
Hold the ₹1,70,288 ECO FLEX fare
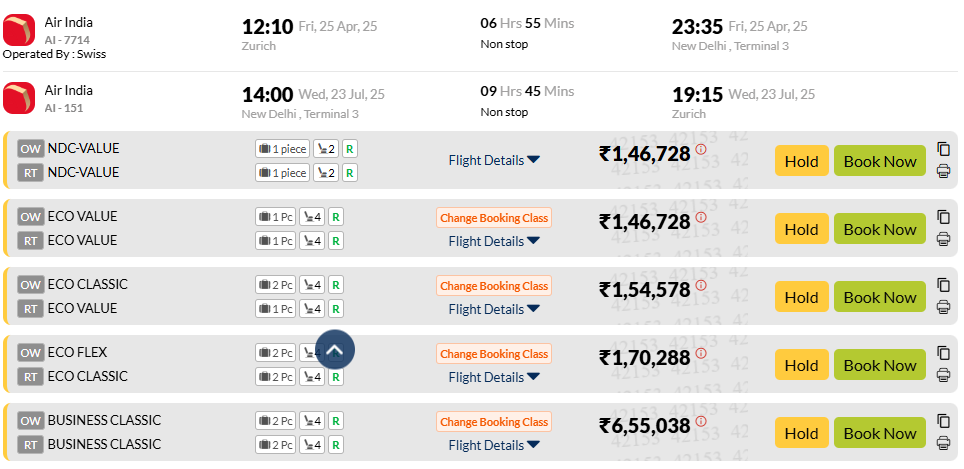802,365
